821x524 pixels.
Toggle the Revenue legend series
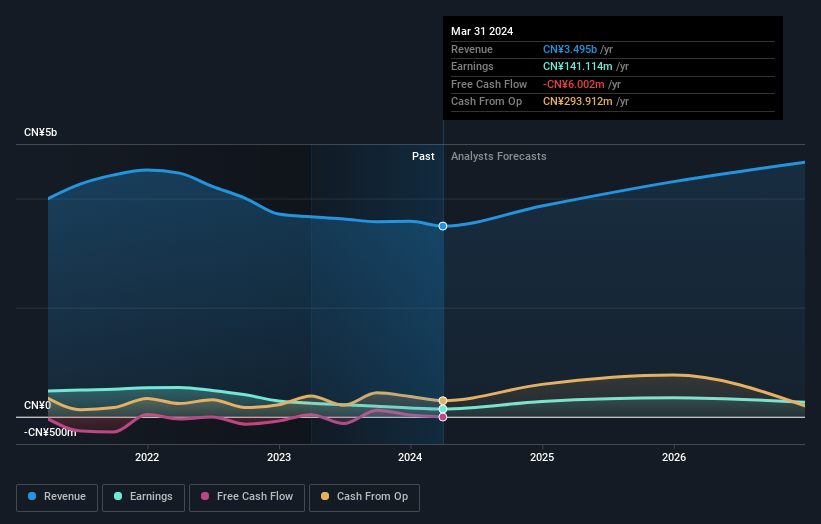[x=57, y=497]
